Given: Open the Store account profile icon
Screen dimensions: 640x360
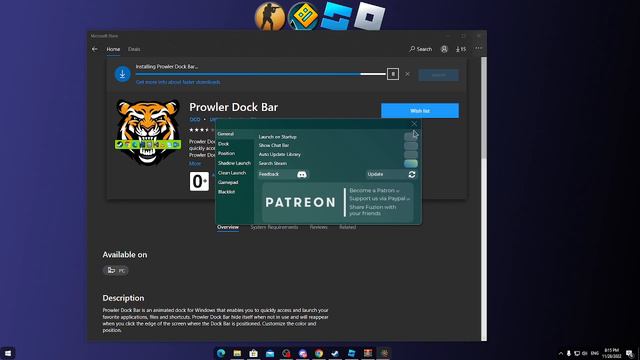Looking at the screenshot, I should click(444, 49).
